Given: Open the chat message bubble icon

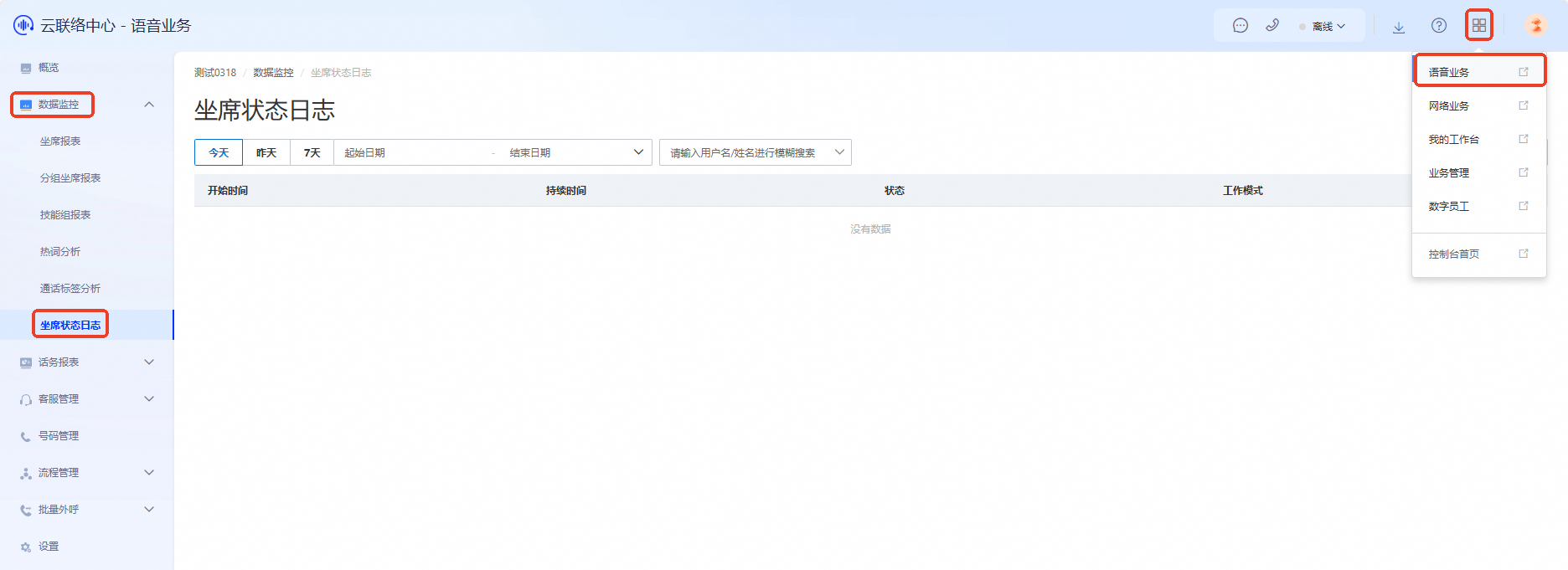Looking at the screenshot, I should pyautogui.click(x=1240, y=26).
